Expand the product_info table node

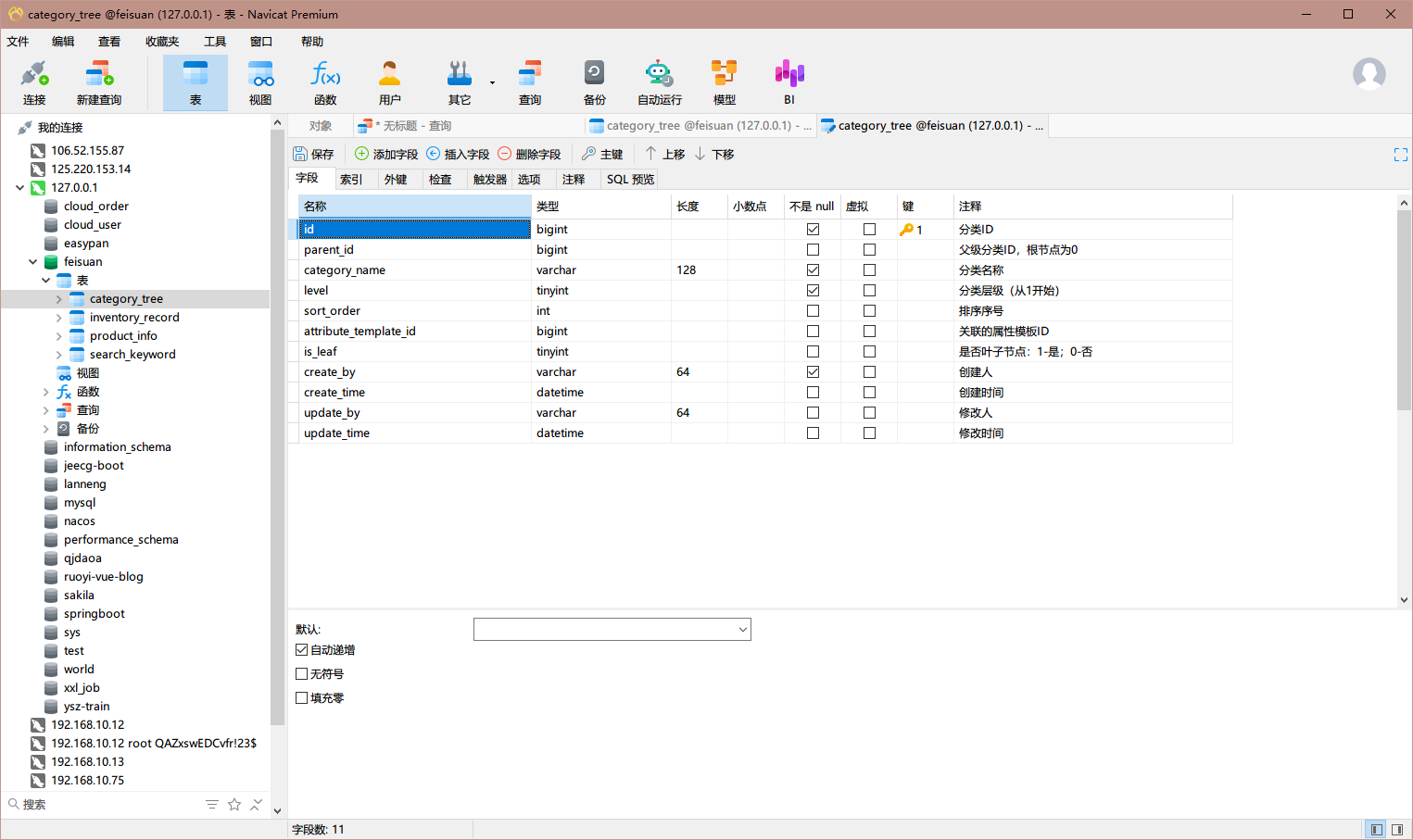(59, 336)
